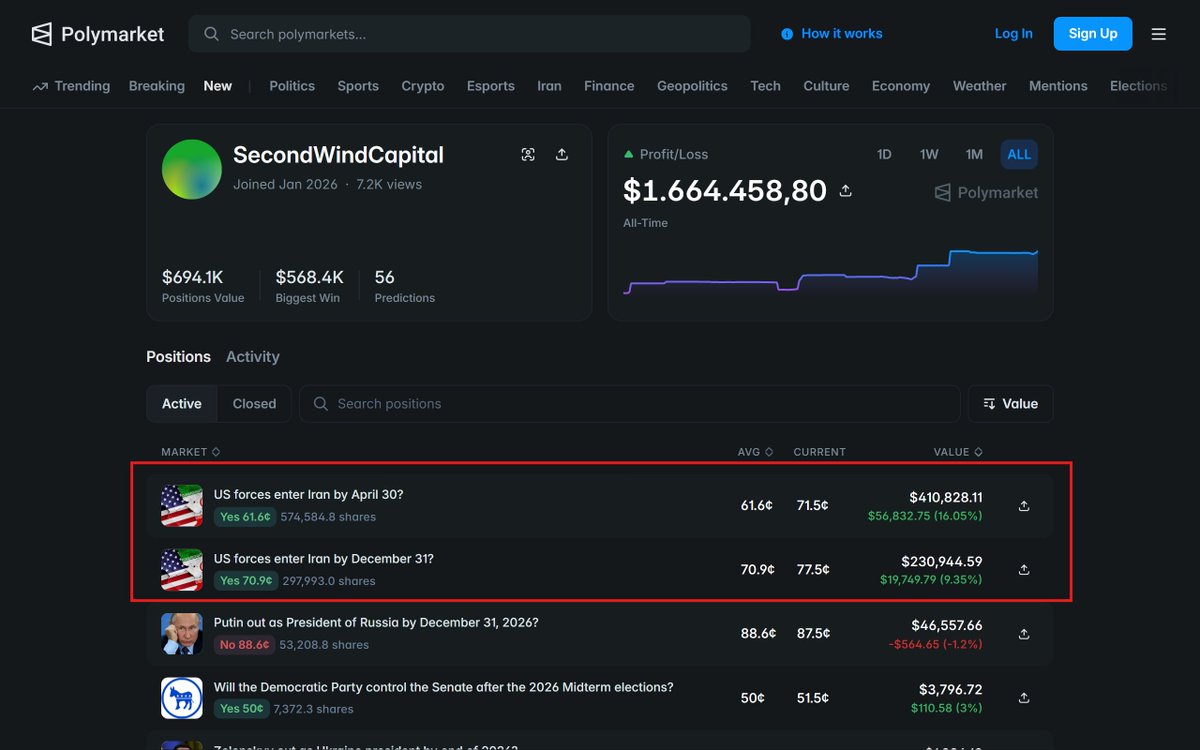Viewport: 1200px width, 750px height.
Task: Select the ALL profit range
Action: [1019, 154]
